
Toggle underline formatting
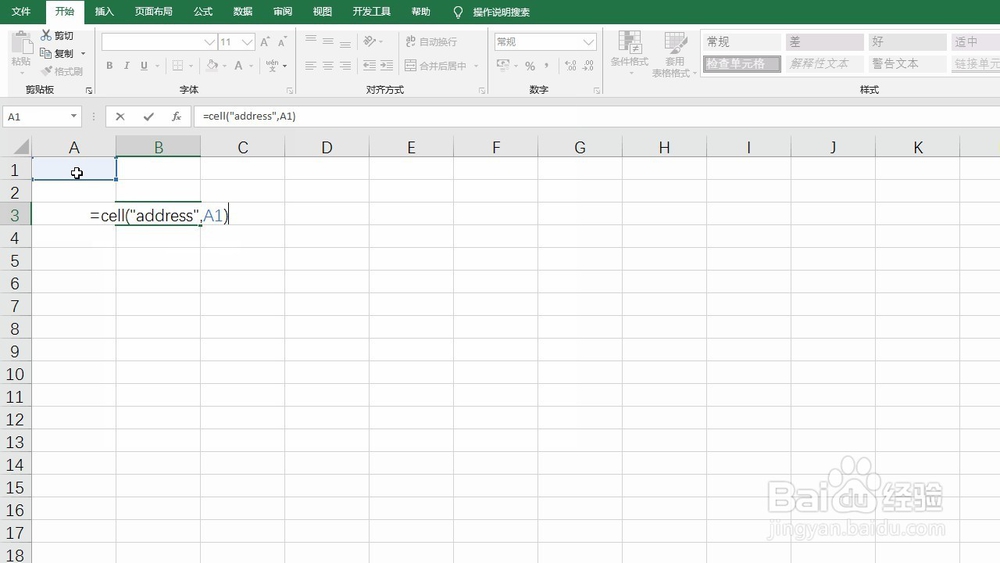(144, 65)
